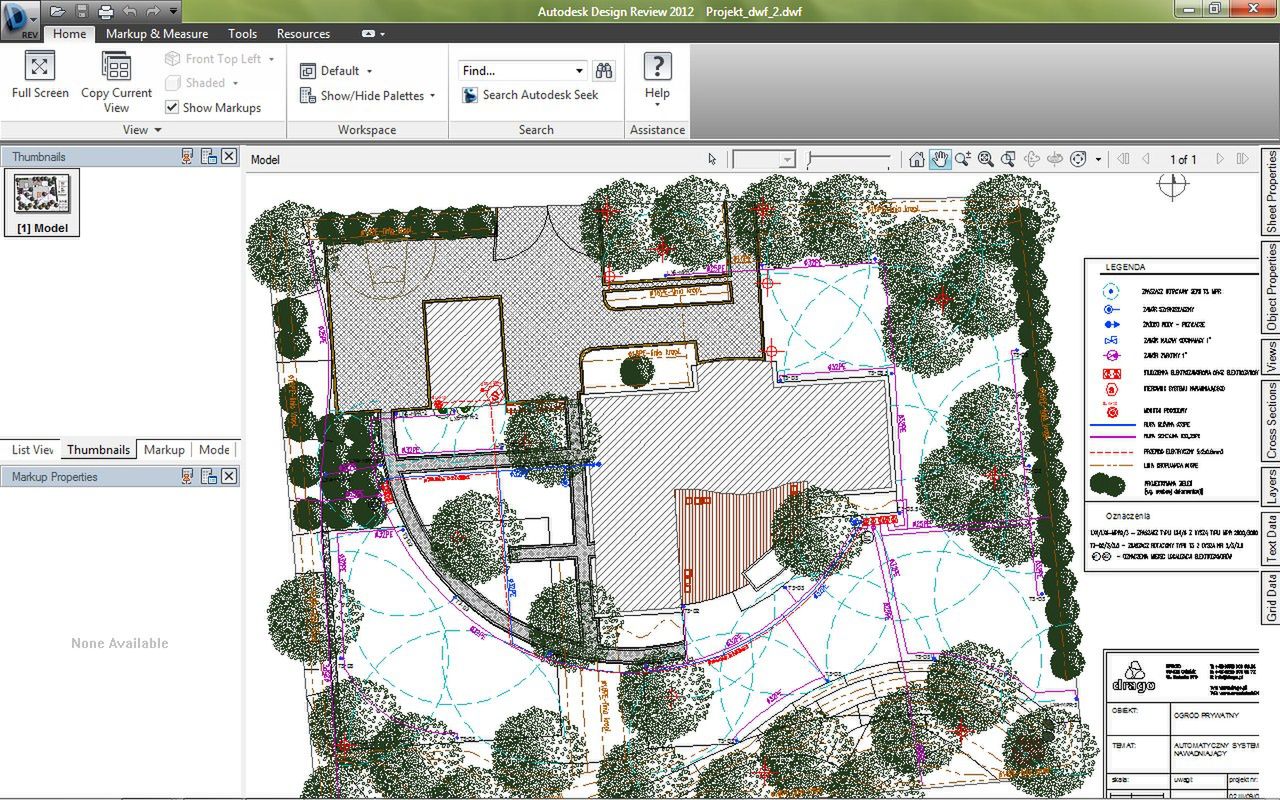Click Copy Current View
This screenshot has width=1280, height=800.
116,81
